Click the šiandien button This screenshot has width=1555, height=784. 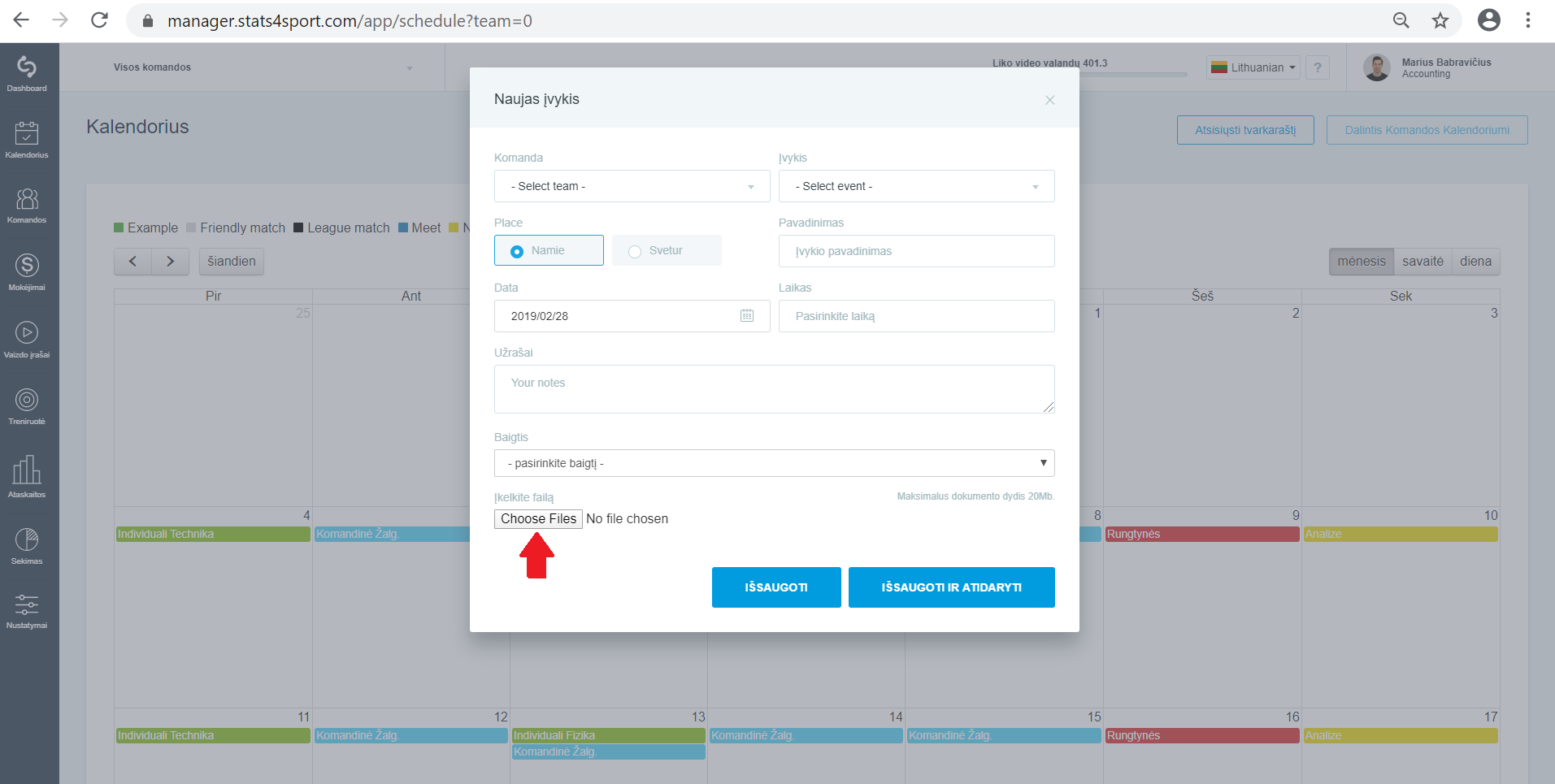(x=232, y=262)
